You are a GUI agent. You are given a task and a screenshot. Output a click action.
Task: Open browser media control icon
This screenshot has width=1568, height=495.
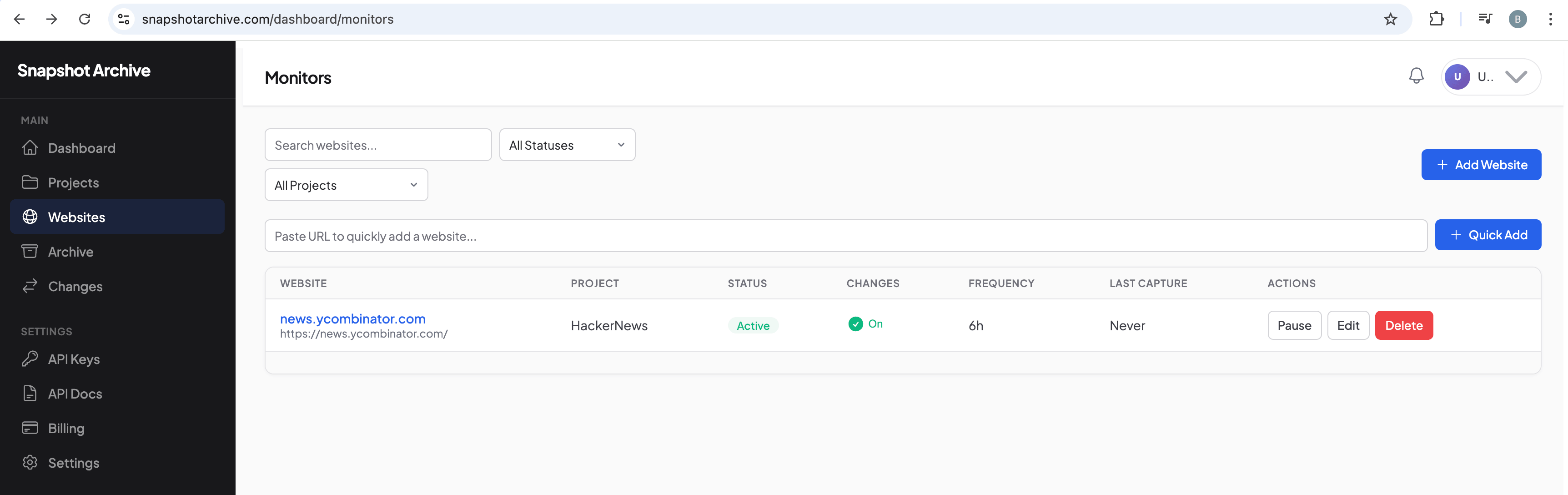pyautogui.click(x=1485, y=19)
